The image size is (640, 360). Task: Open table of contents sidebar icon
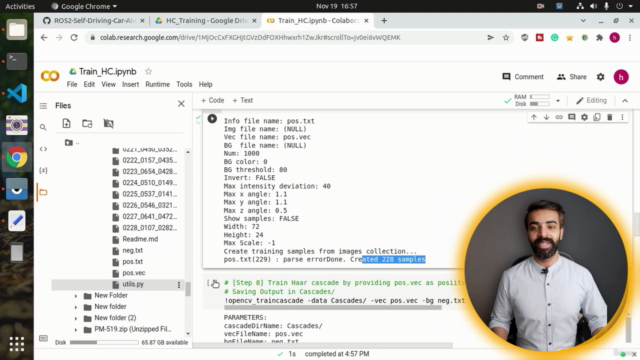click(43, 106)
